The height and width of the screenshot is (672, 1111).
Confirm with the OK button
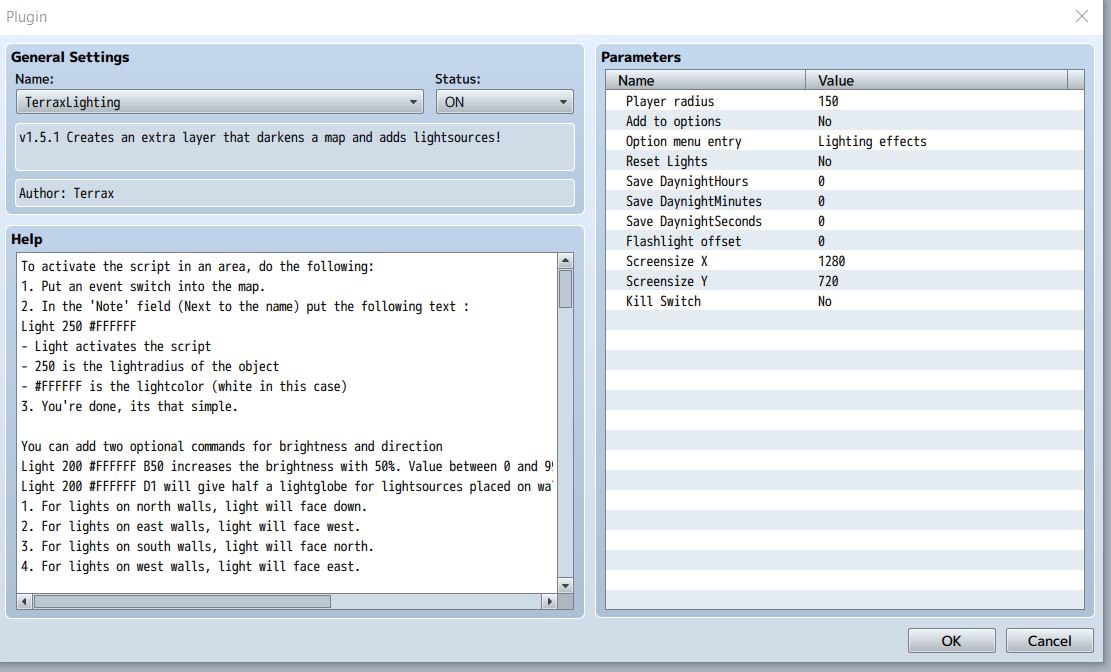coord(952,641)
